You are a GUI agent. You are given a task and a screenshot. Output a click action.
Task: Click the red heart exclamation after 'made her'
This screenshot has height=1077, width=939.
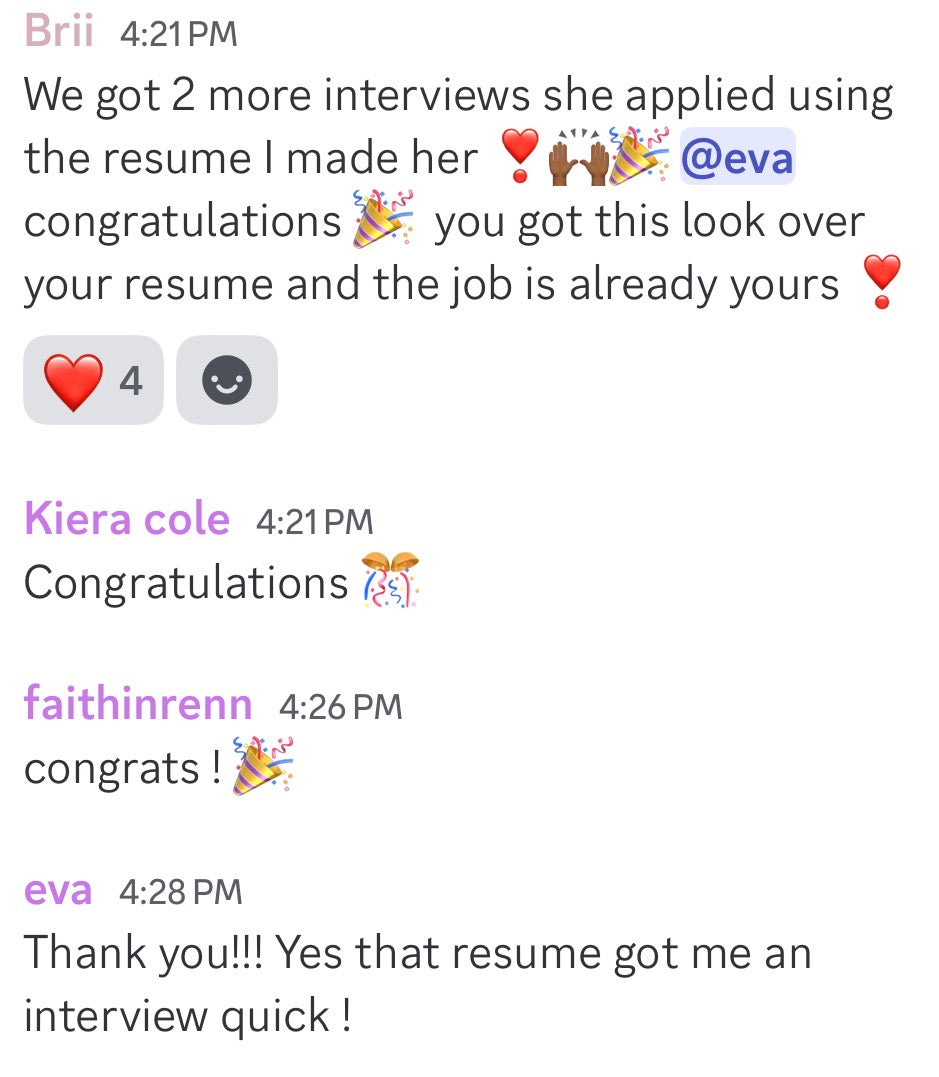pyautogui.click(x=520, y=156)
